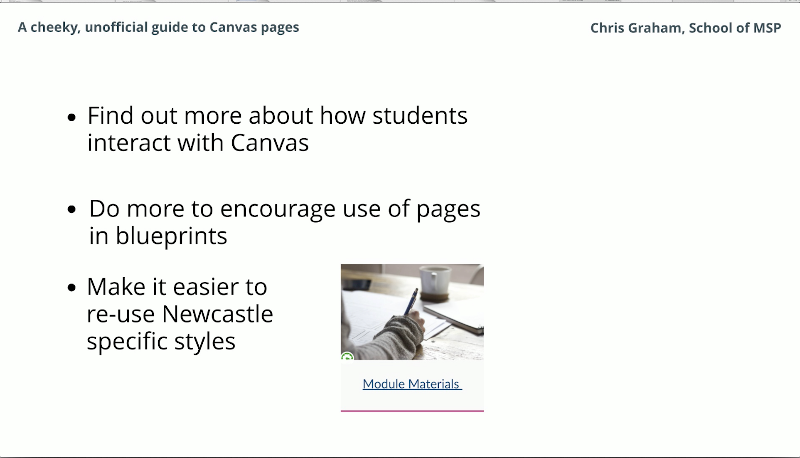800x458 pixels.
Task: Click the 'interact with Canvas' text line
Action: (198, 143)
